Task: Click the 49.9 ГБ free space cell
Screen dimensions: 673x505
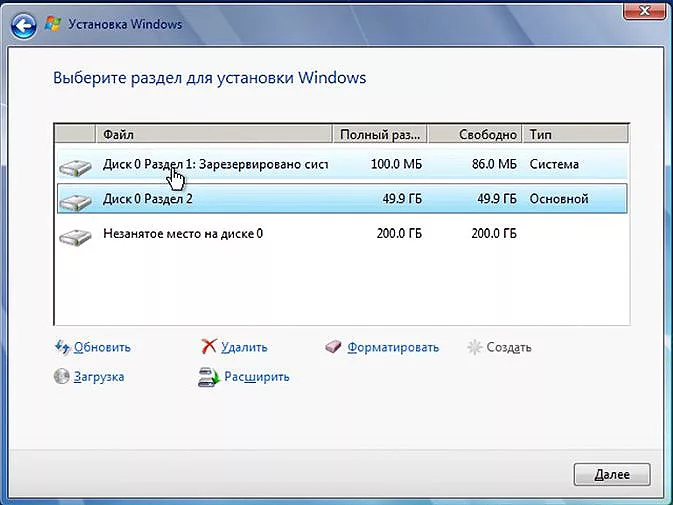Action: pos(497,199)
